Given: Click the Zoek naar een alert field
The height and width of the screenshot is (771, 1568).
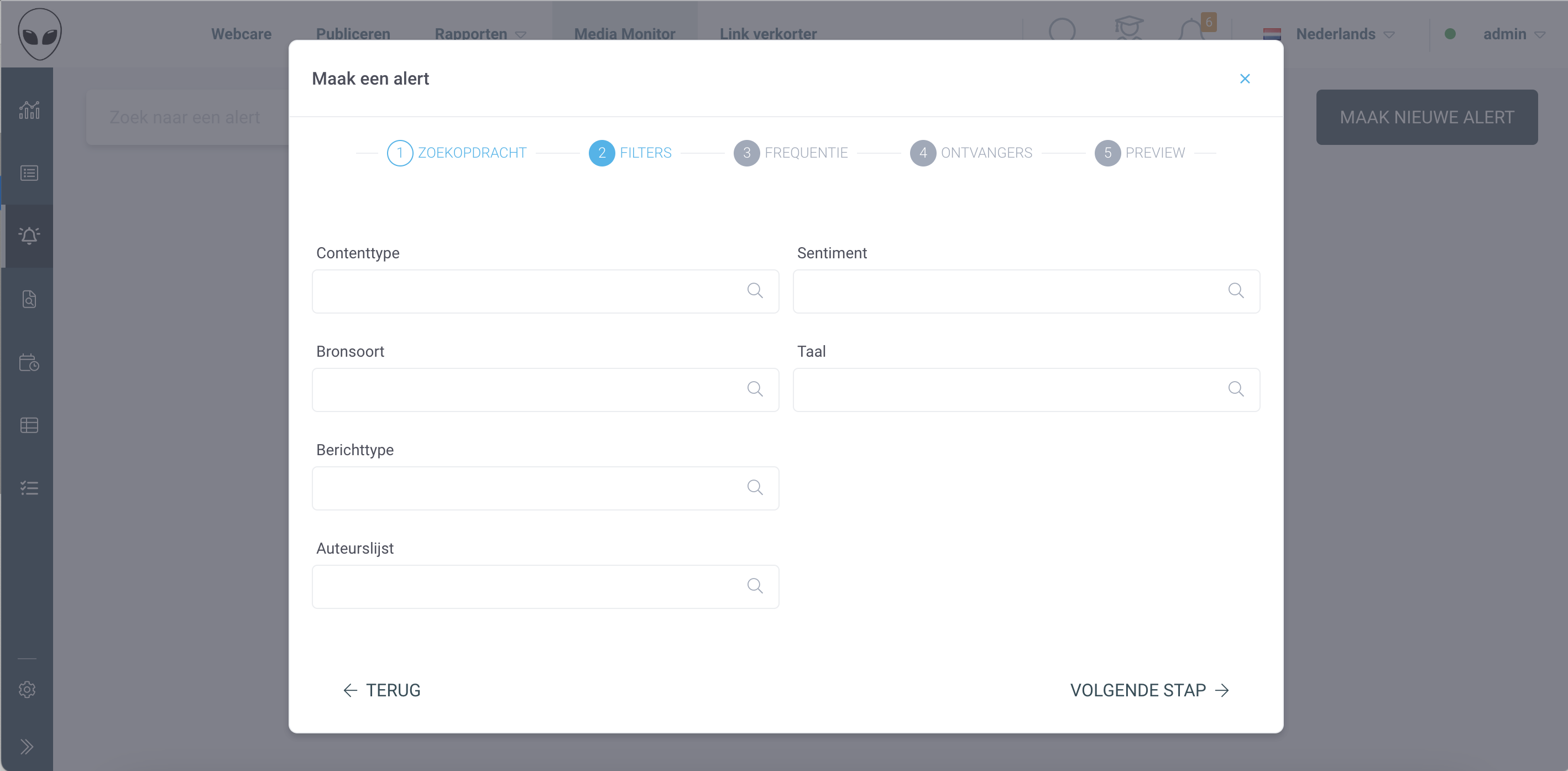Looking at the screenshot, I should pyautogui.click(x=187, y=117).
